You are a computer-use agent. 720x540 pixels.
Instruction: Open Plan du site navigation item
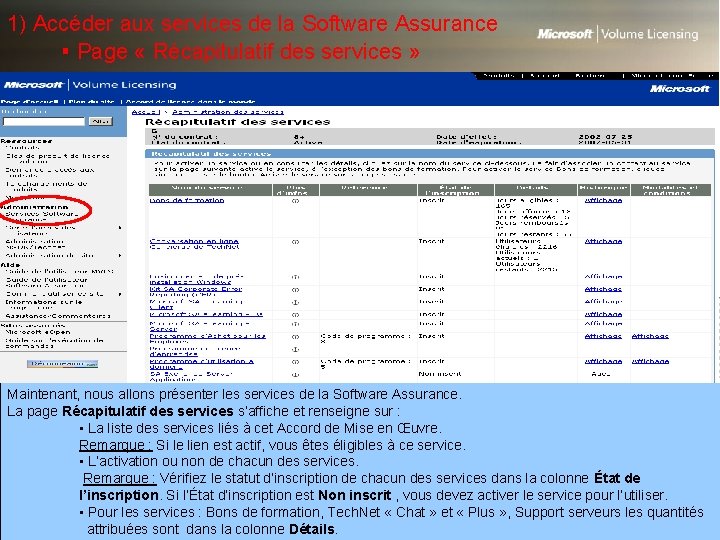[x=91, y=101]
